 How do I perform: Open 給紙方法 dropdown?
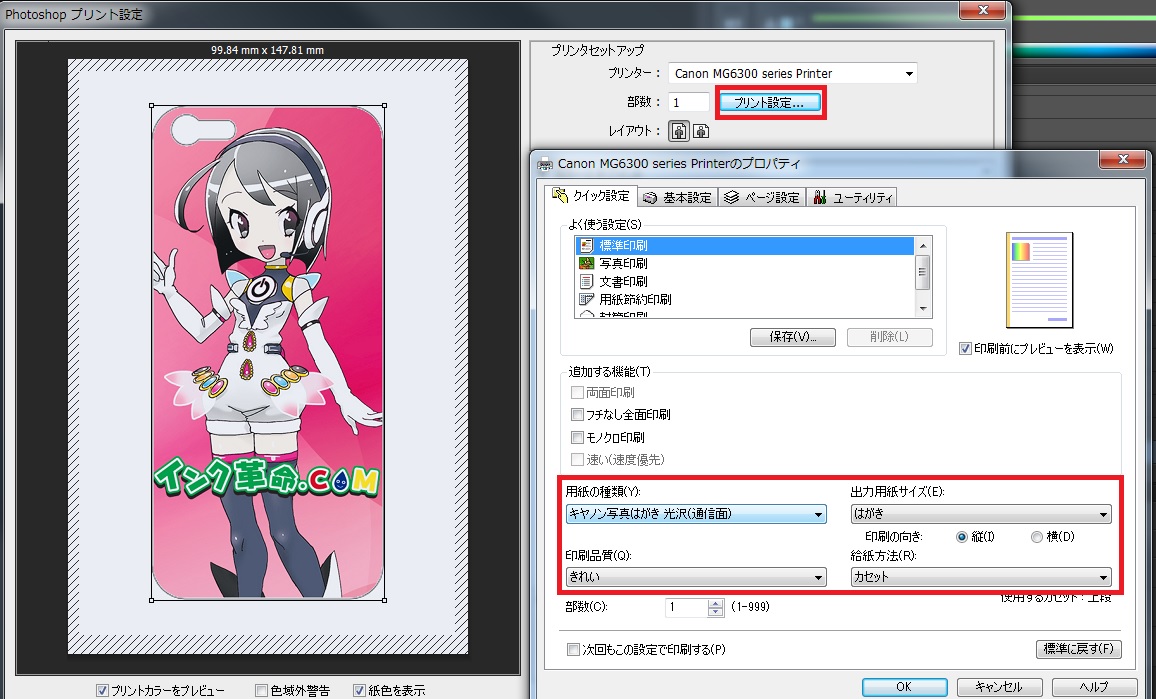pyautogui.click(x=981, y=577)
